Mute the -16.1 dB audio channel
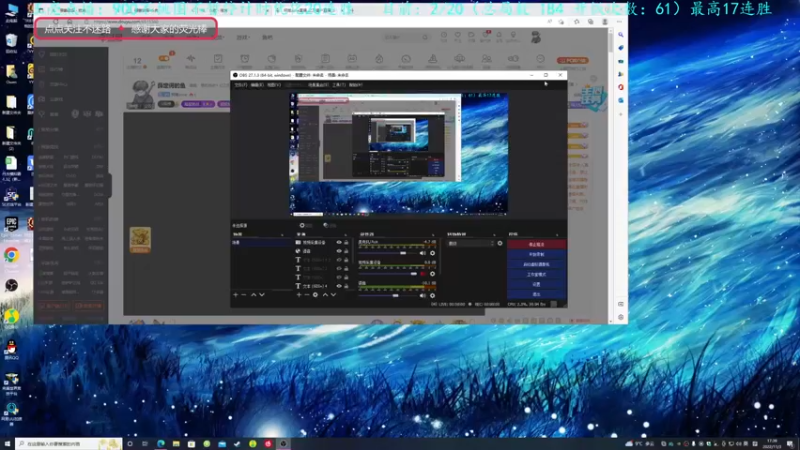This screenshot has height=450, width=800. (422, 295)
